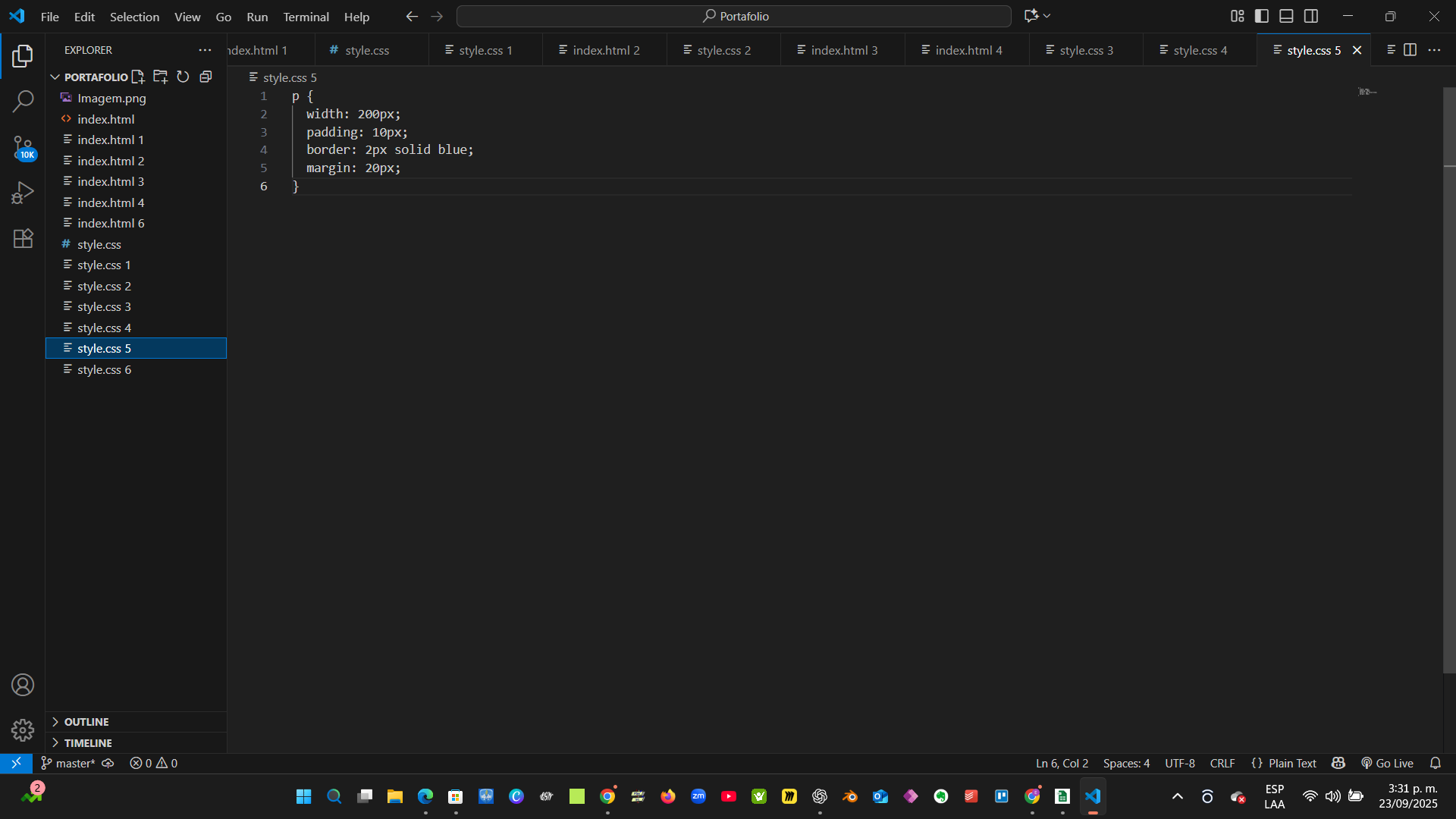The width and height of the screenshot is (1456, 819).
Task: Toggle primary side bar visibility
Action: pyautogui.click(x=1262, y=16)
